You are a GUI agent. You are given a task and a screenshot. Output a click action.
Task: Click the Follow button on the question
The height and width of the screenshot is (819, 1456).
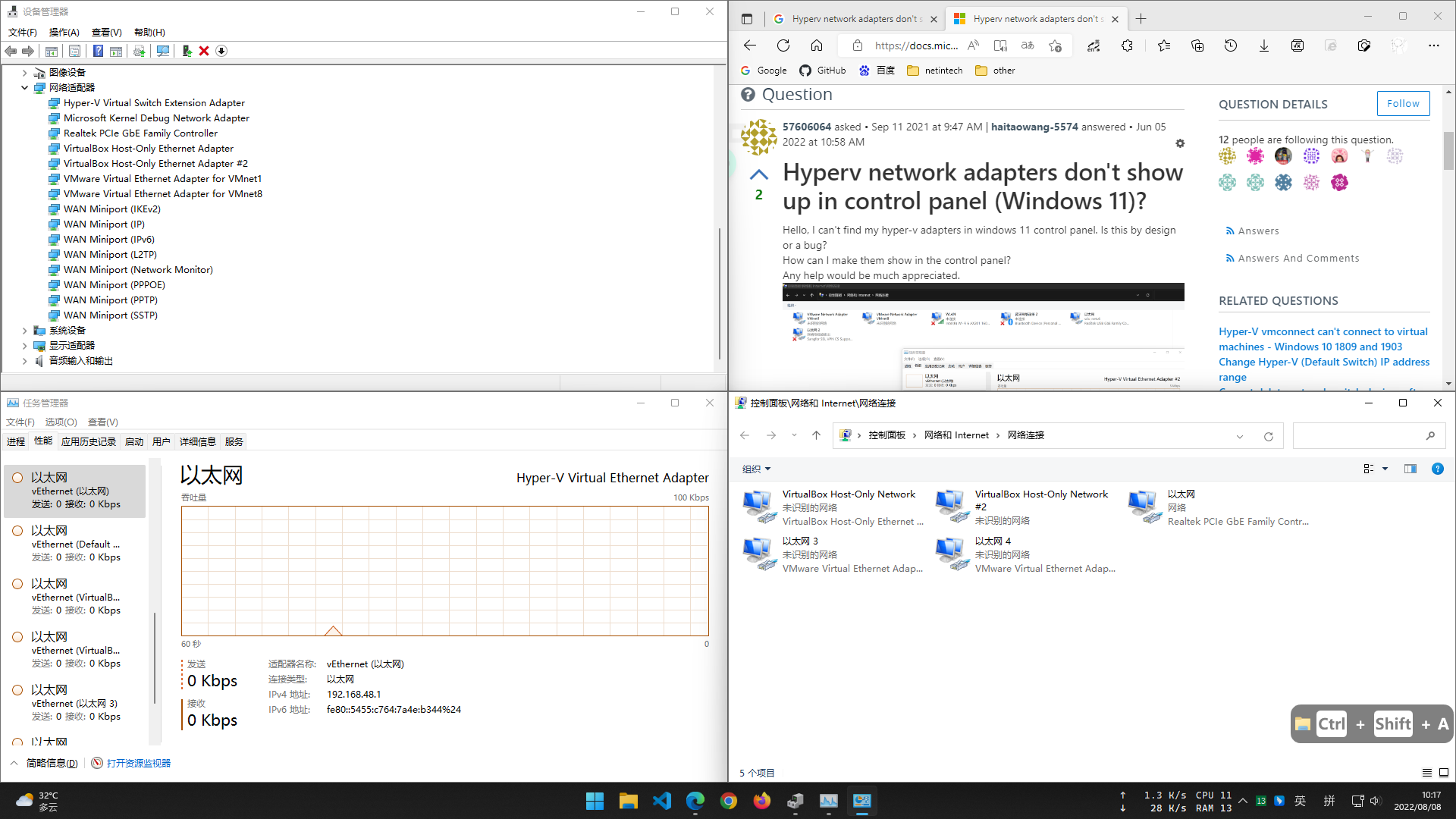click(1403, 104)
